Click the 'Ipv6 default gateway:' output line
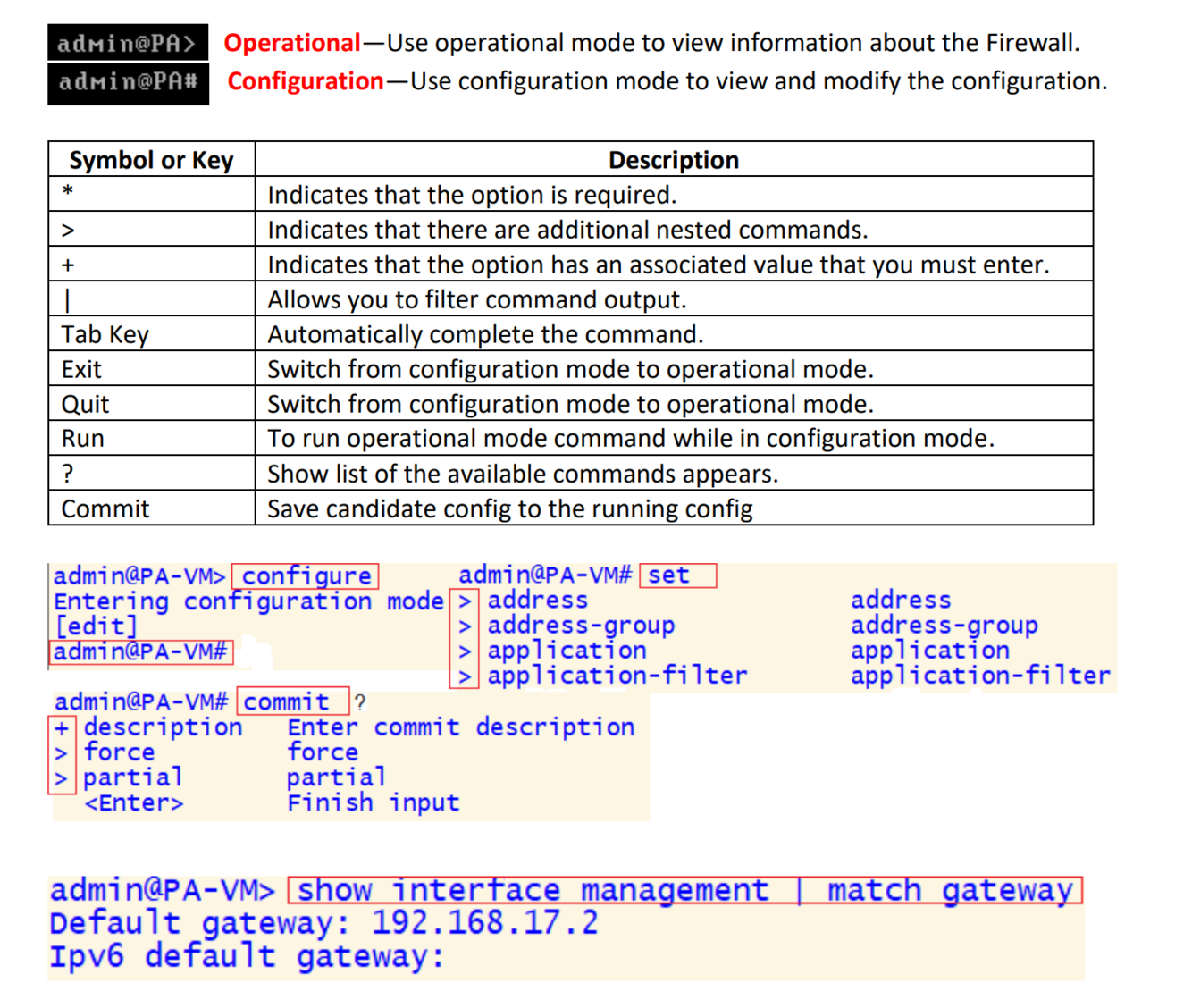Screen dimensions: 1192x1008 (x=247, y=956)
